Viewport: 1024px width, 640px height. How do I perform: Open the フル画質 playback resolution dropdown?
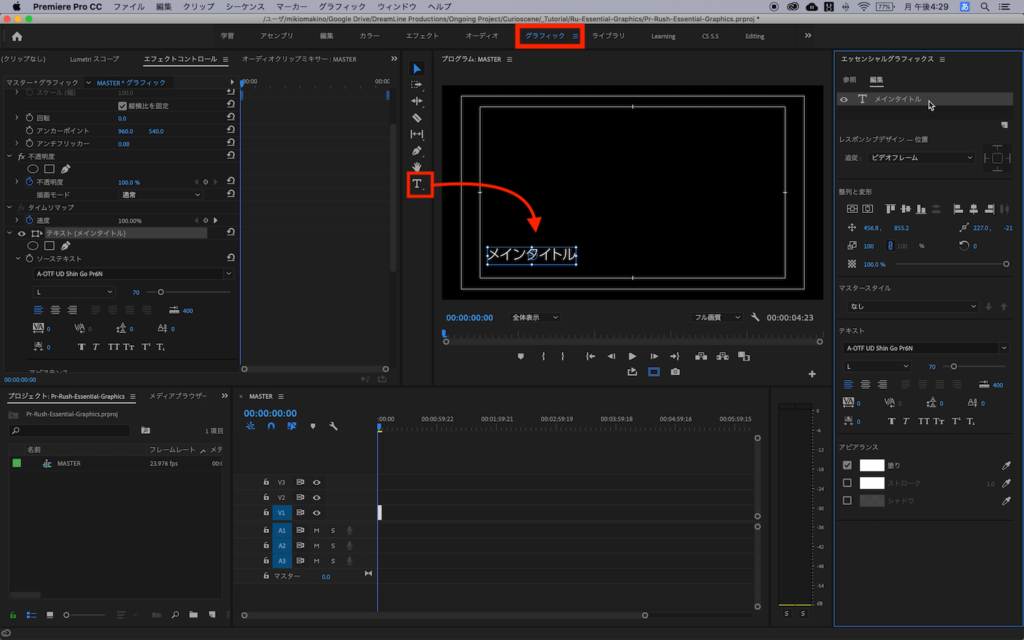[x=718, y=317]
